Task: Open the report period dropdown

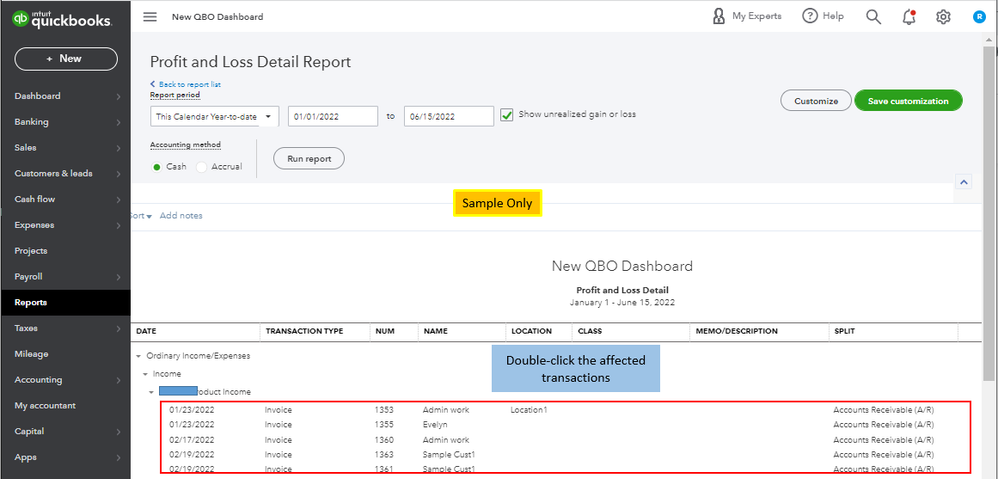Action: pos(215,117)
